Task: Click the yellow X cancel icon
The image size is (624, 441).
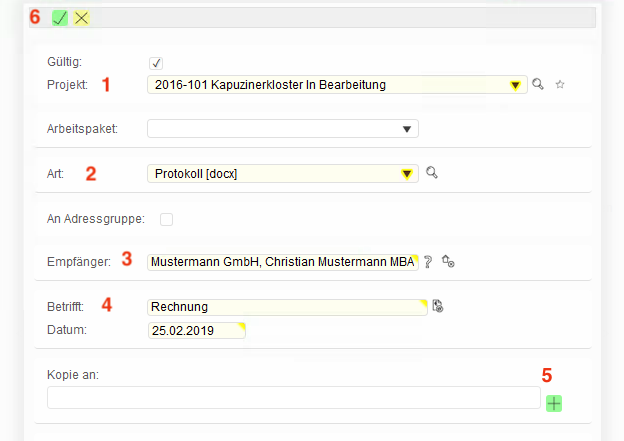Action: [81, 18]
